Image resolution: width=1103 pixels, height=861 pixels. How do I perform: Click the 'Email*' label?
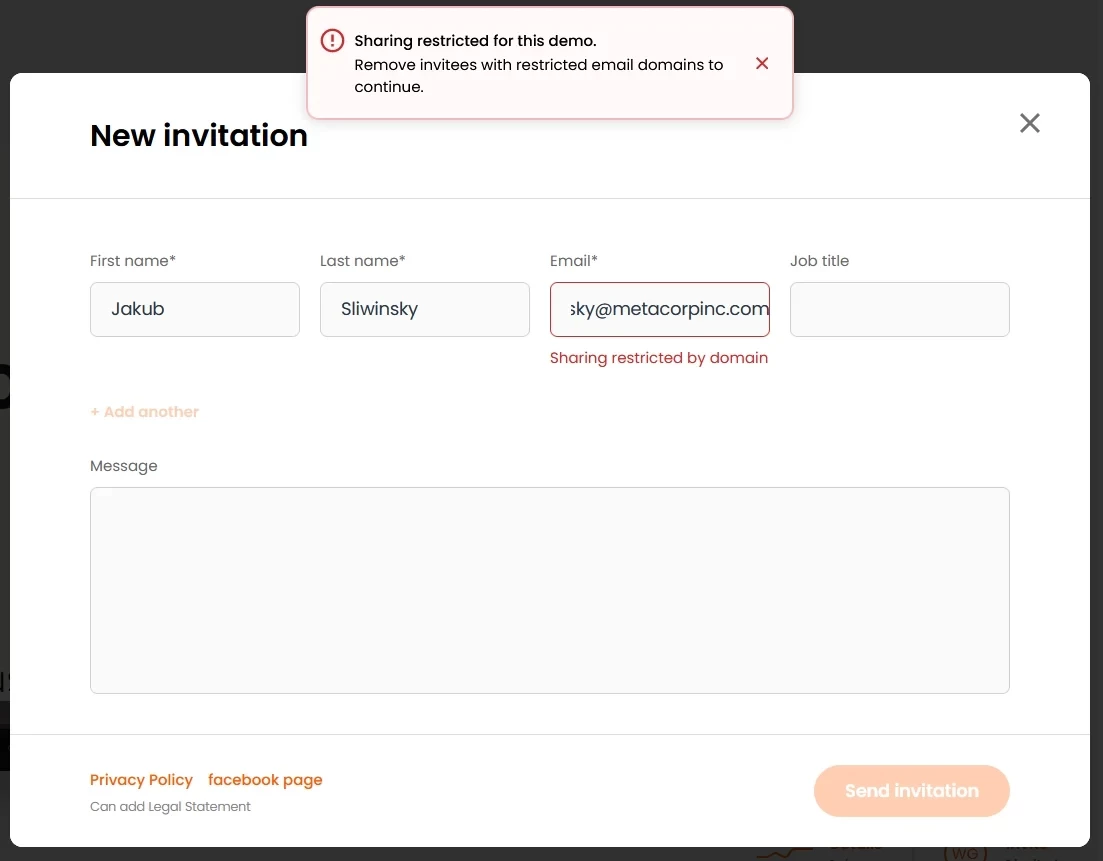click(x=573, y=261)
